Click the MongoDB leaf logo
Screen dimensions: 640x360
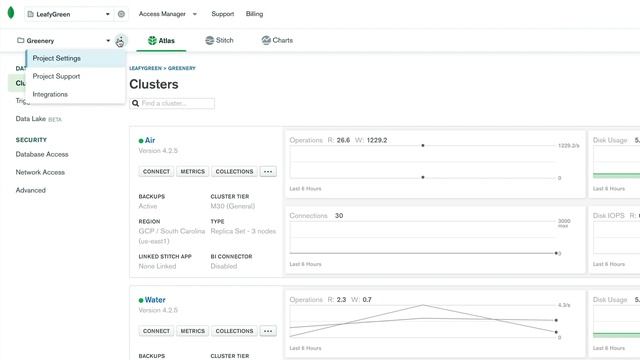11,13
